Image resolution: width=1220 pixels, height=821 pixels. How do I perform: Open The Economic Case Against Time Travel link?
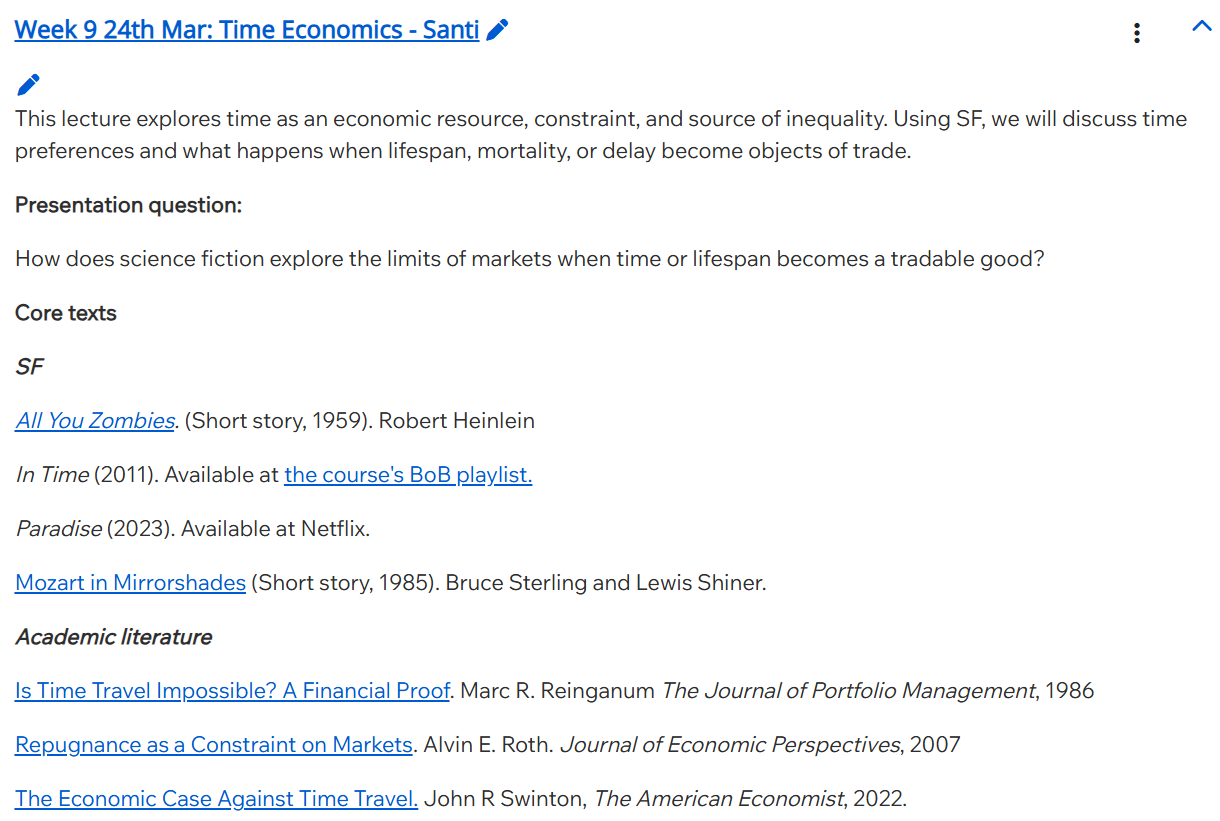[x=216, y=799]
